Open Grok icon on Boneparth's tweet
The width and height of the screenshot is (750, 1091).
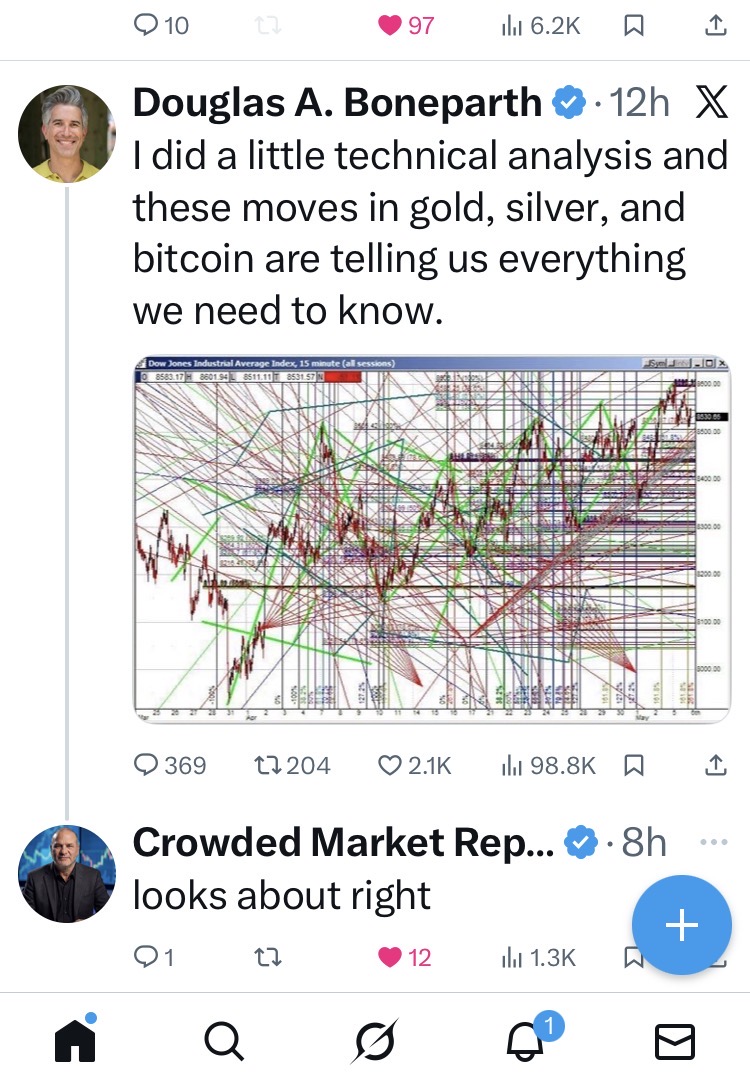710,104
